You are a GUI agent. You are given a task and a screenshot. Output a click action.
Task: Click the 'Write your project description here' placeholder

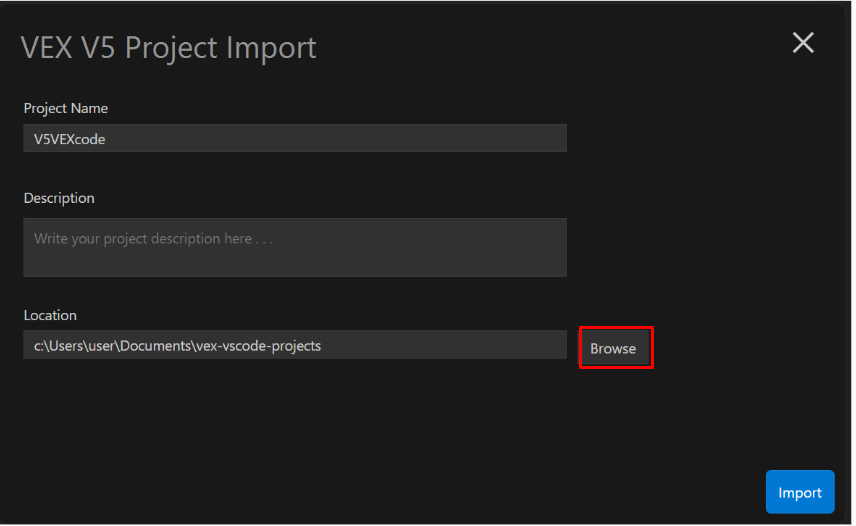tap(153, 239)
